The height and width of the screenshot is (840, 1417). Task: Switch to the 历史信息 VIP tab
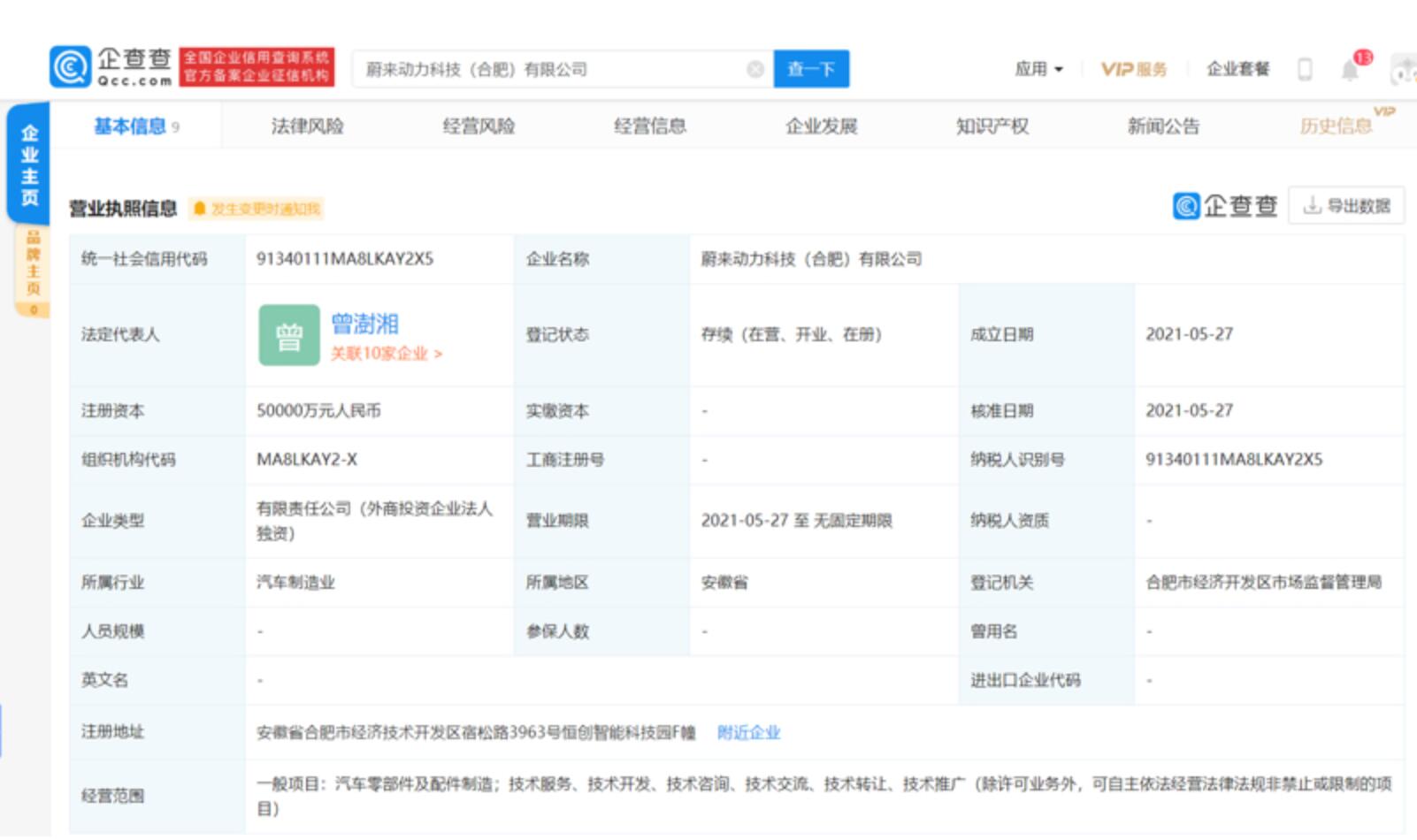pos(1336,126)
